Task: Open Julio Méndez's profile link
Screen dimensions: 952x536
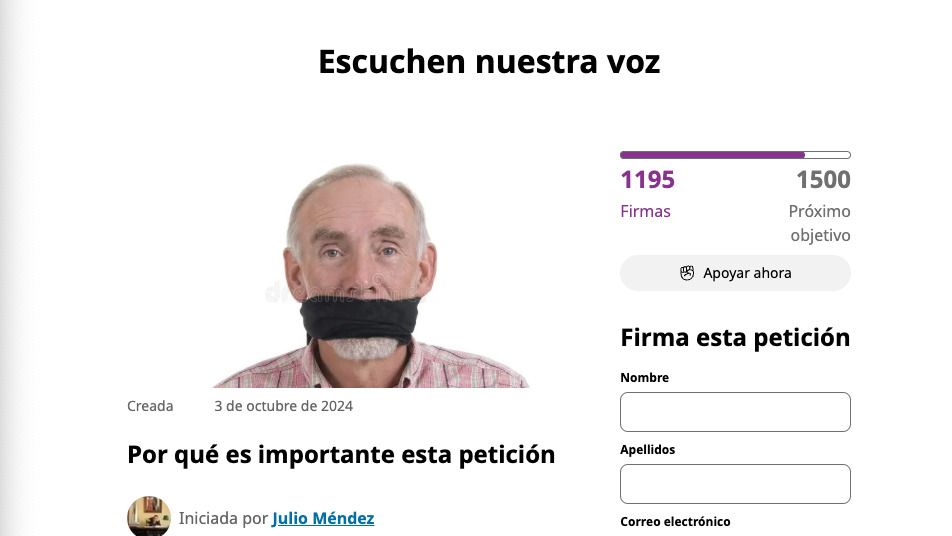Action: pos(323,518)
